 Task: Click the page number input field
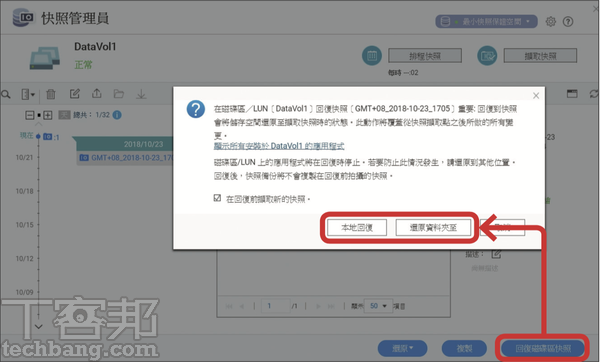(275, 306)
